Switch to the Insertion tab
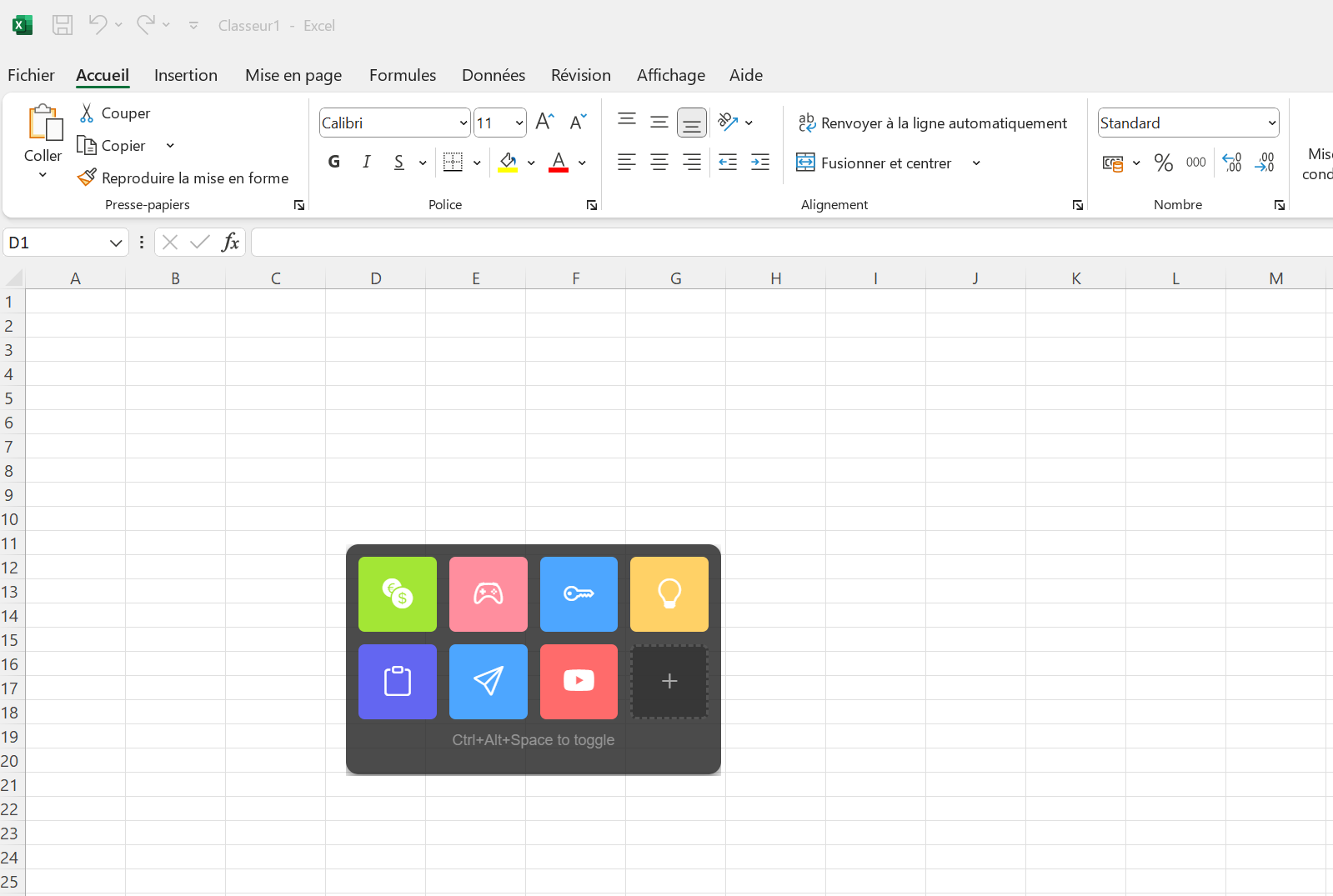1333x896 pixels. pos(185,75)
